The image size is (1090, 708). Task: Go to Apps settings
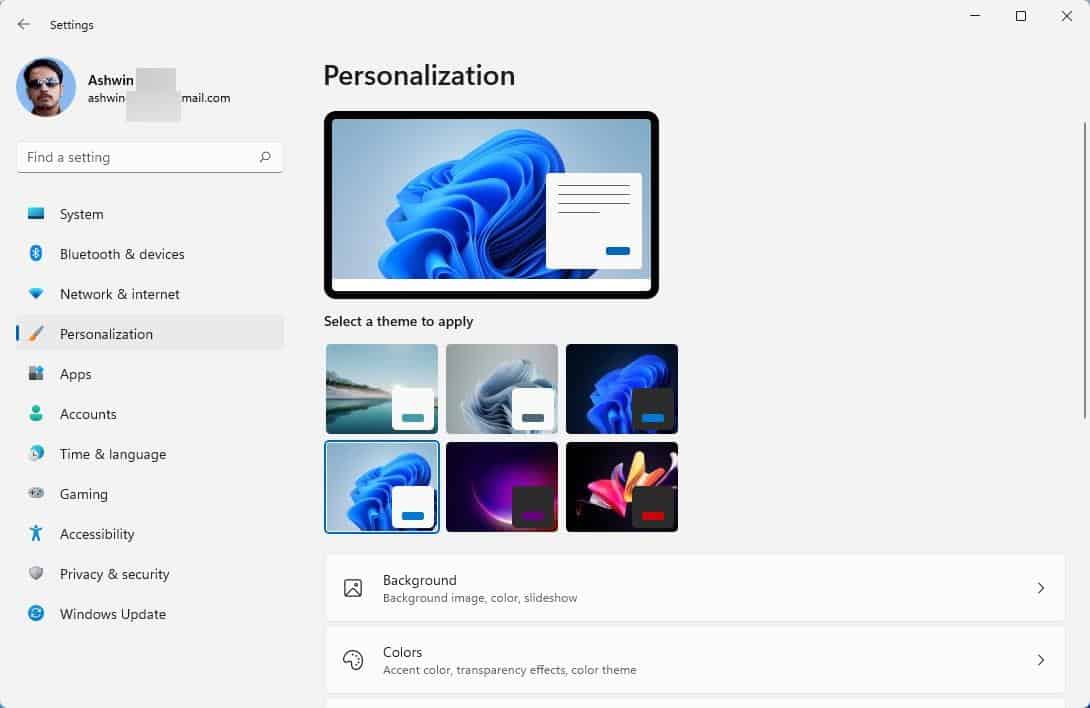coord(75,373)
